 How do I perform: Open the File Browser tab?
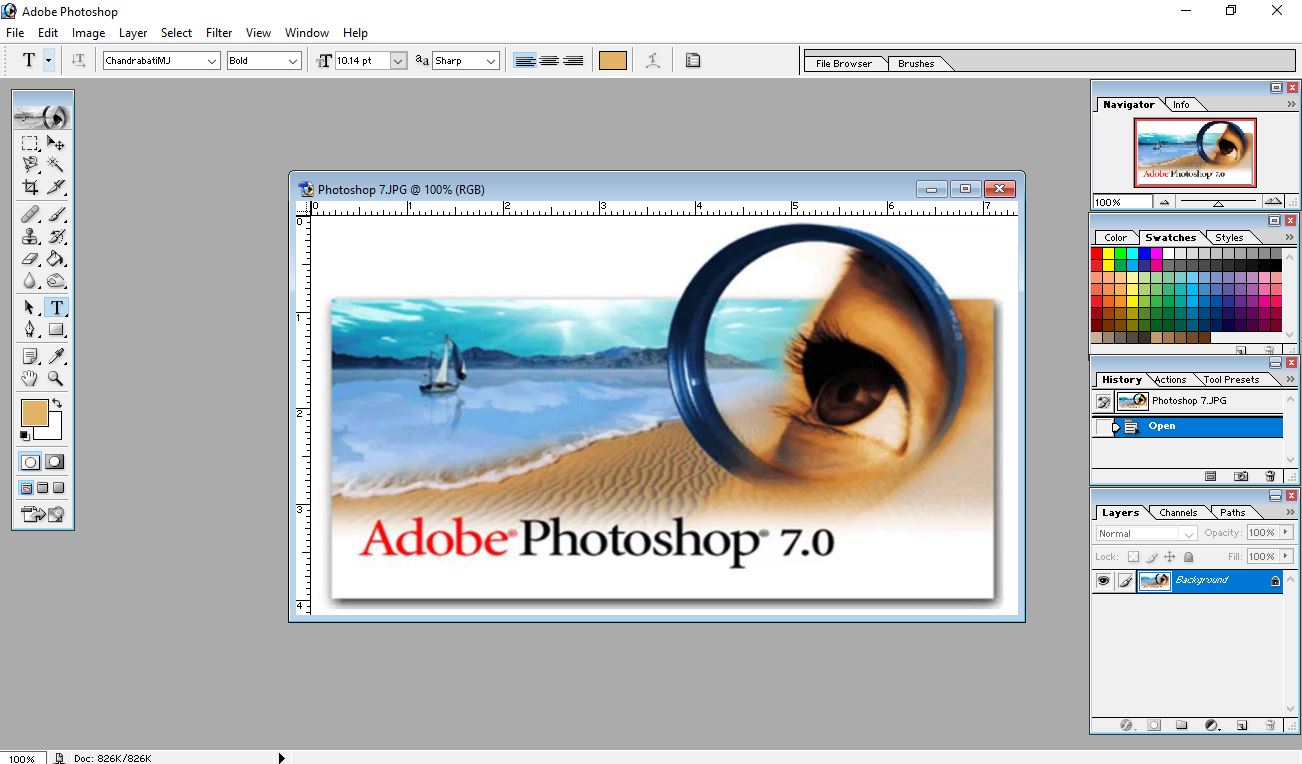click(844, 64)
